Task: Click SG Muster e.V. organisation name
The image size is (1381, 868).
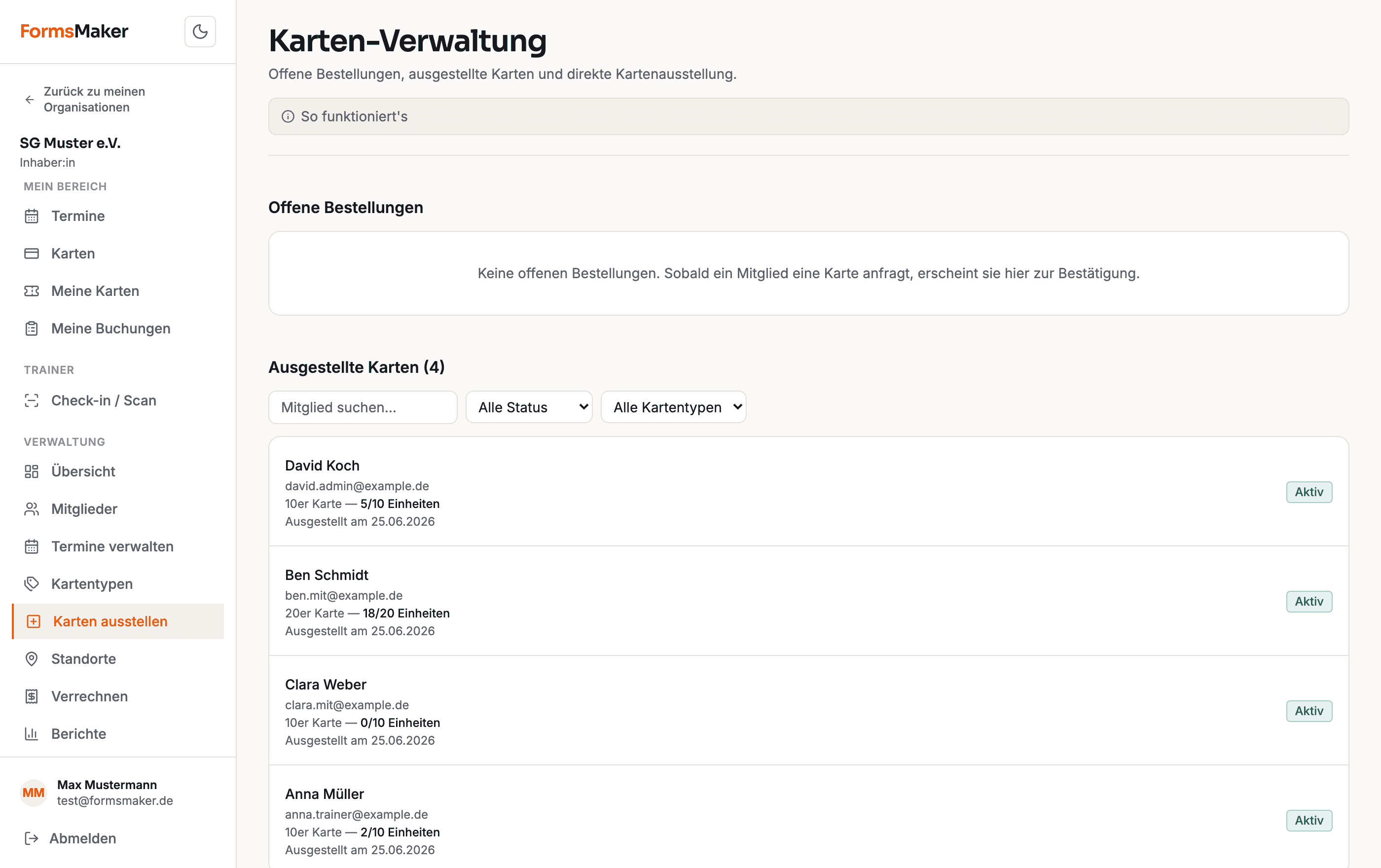Action: point(70,143)
